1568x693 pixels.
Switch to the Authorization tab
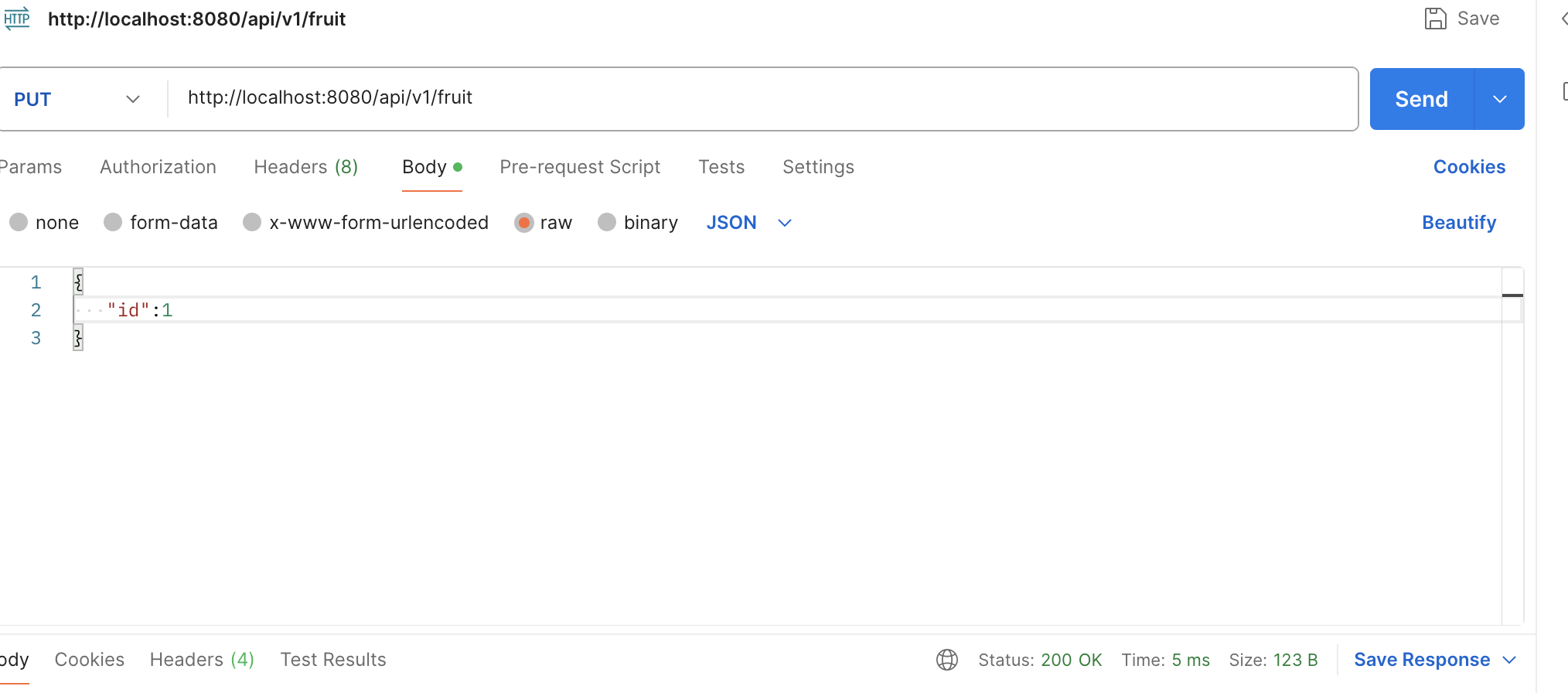coord(158,167)
